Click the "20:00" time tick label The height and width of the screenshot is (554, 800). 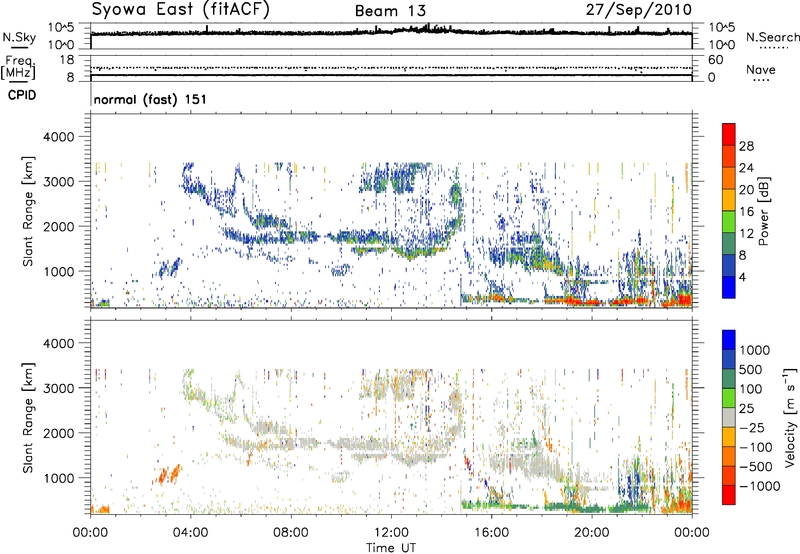(x=591, y=533)
